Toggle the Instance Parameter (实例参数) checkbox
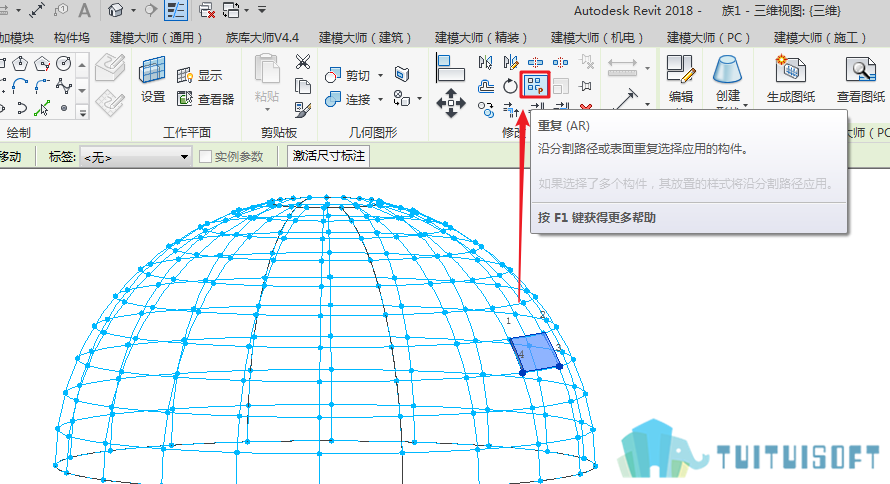The width and height of the screenshot is (890, 484). 205,157
